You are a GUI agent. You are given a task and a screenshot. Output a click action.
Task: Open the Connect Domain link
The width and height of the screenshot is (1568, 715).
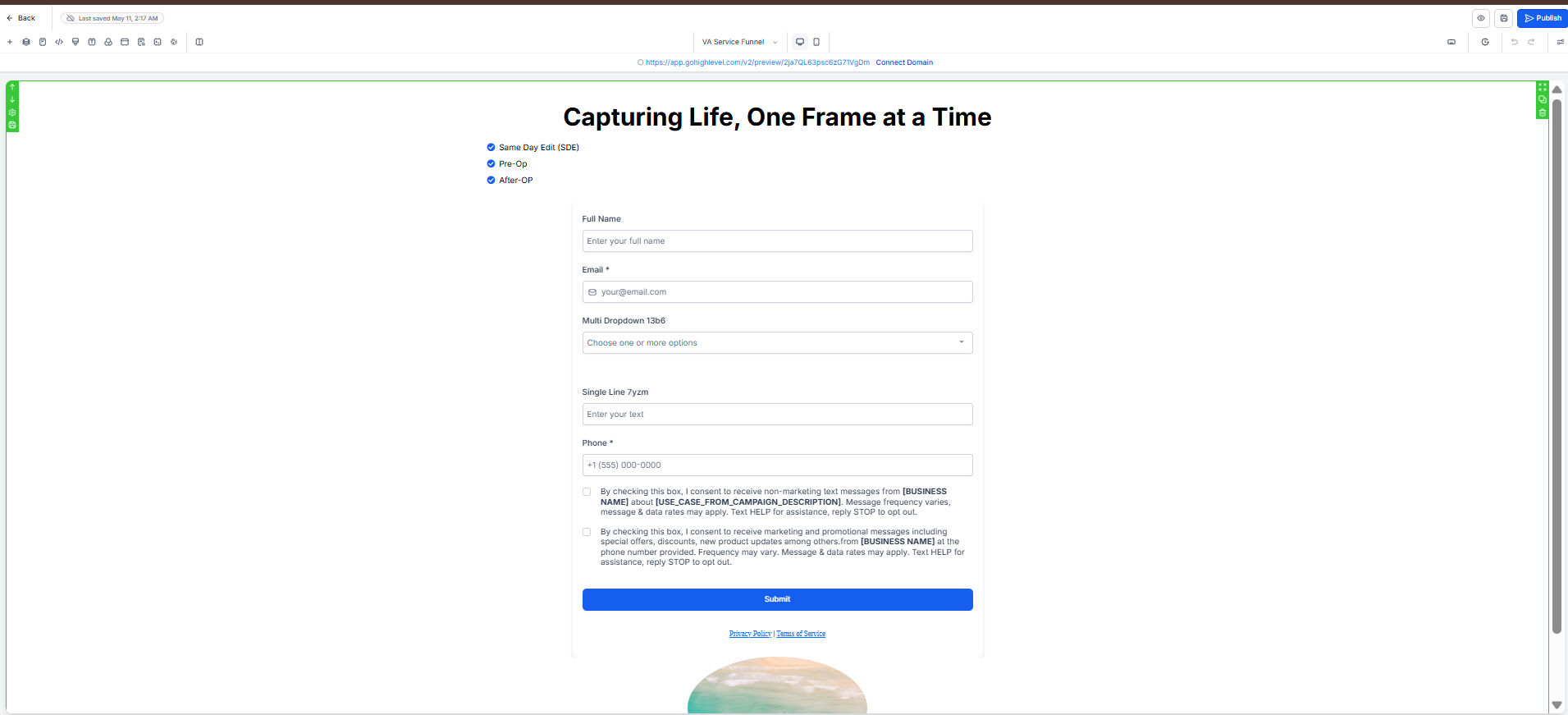click(x=904, y=62)
